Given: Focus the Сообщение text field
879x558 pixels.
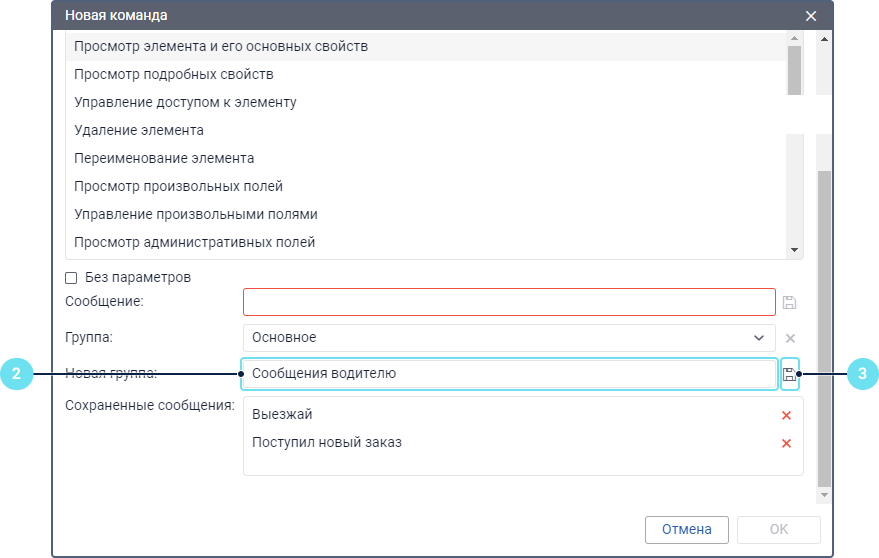Looking at the screenshot, I should point(509,302).
